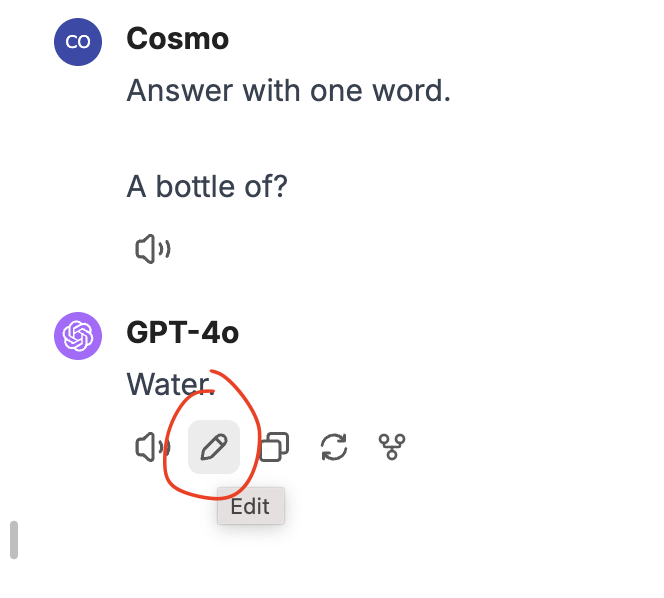The image size is (664, 598).
Task: Click the "Answer with one word." text
Action: click(289, 92)
